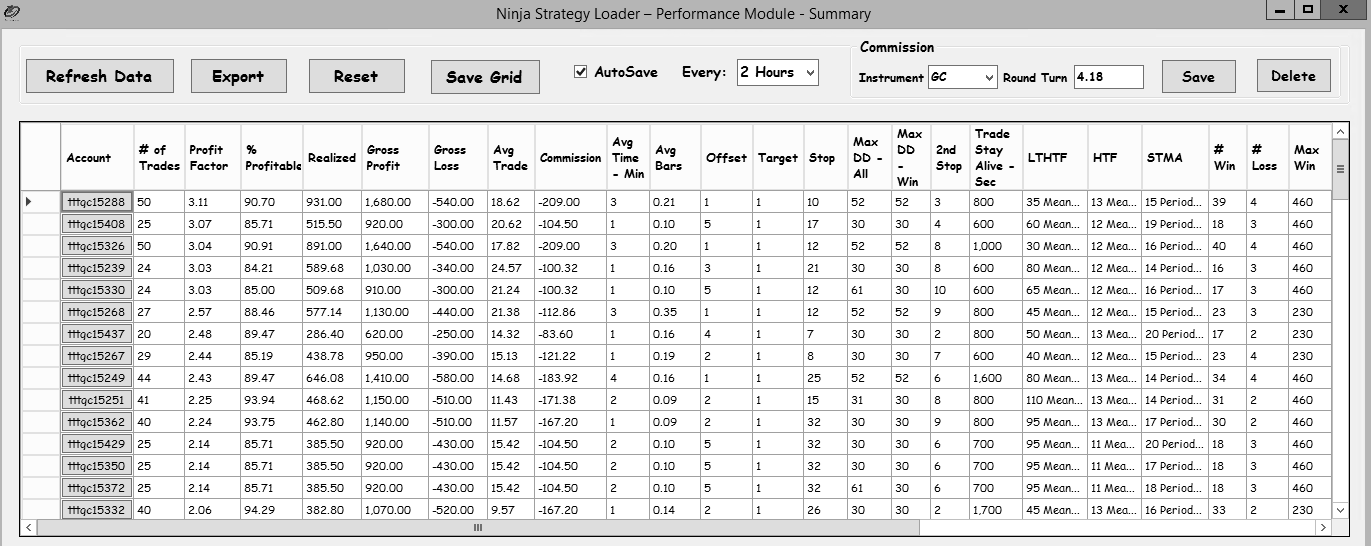Delete the commission entry
The image size is (1371, 546).
(1293, 76)
